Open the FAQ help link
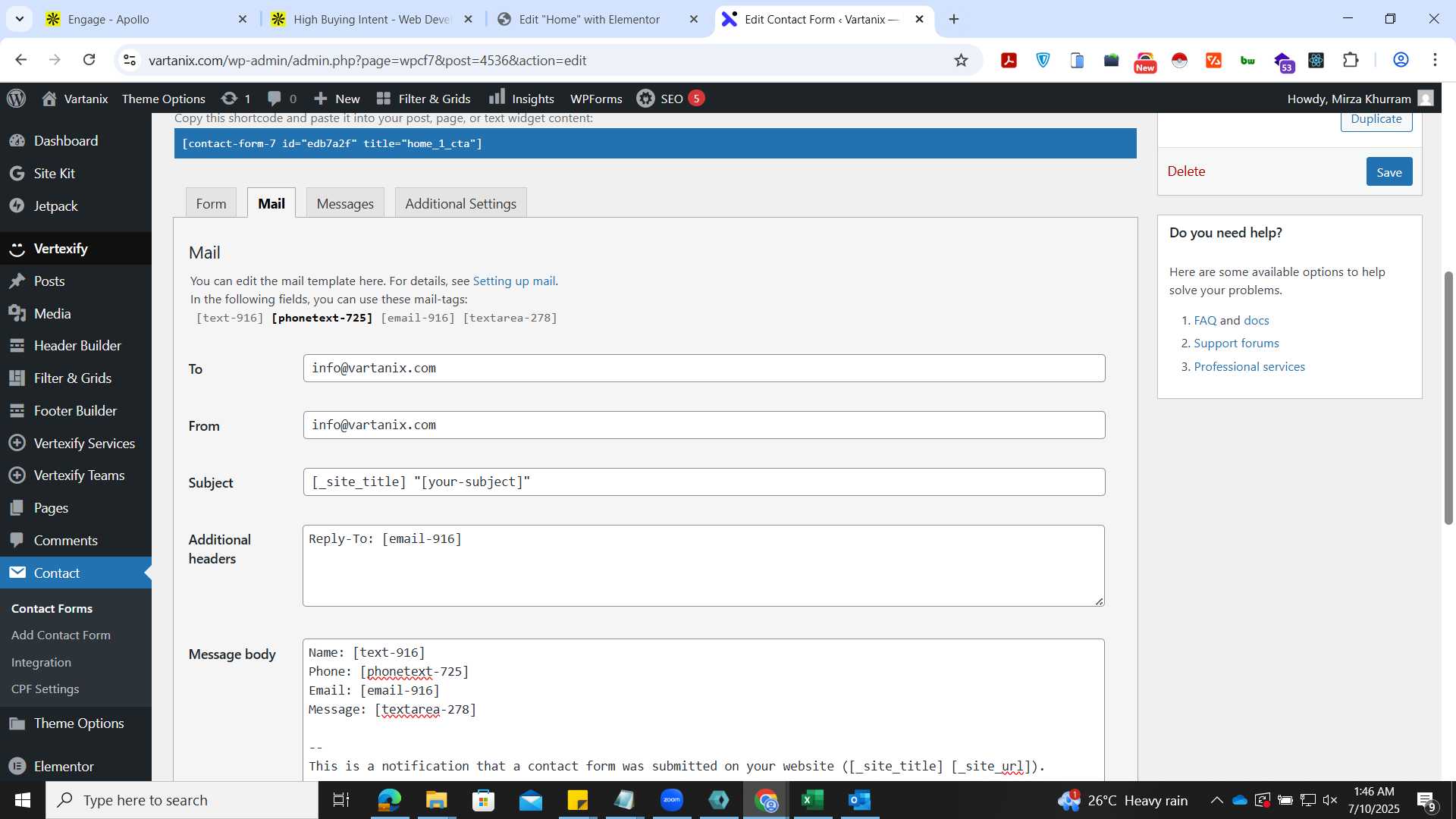The width and height of the screenshot is (1456, 819). click(1205, 320)
